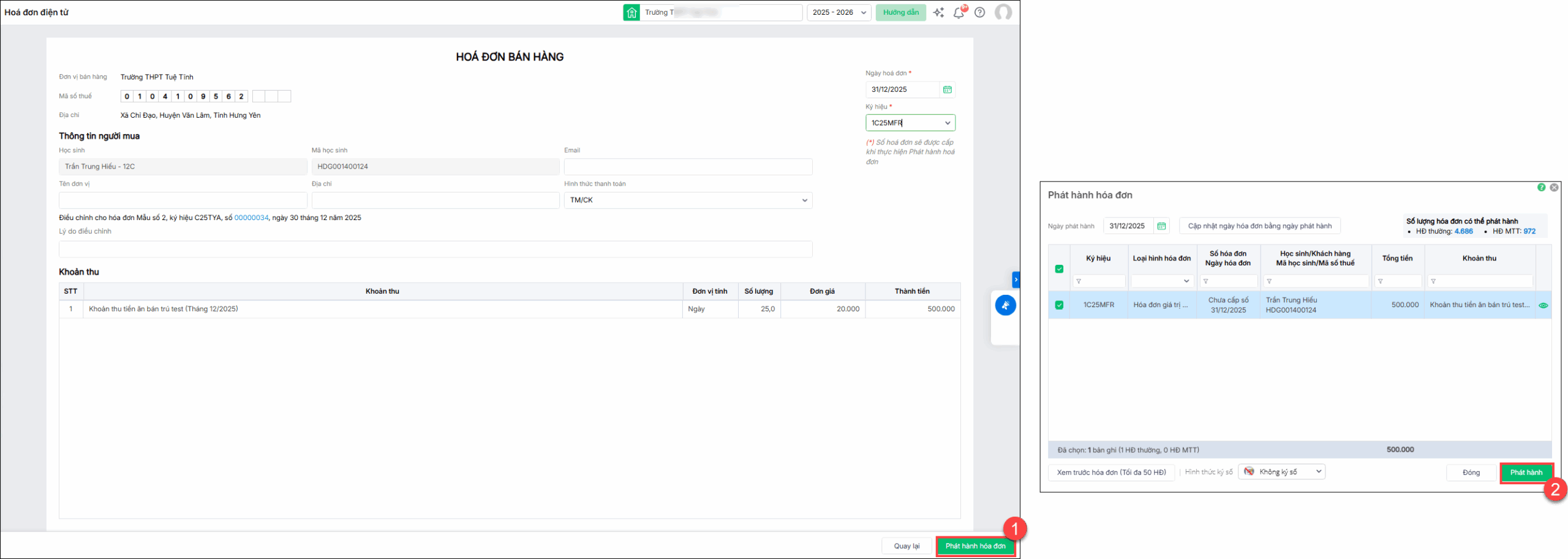1568x559 pixels.
Task: Click the green school home icon
Action: [631, 13]
